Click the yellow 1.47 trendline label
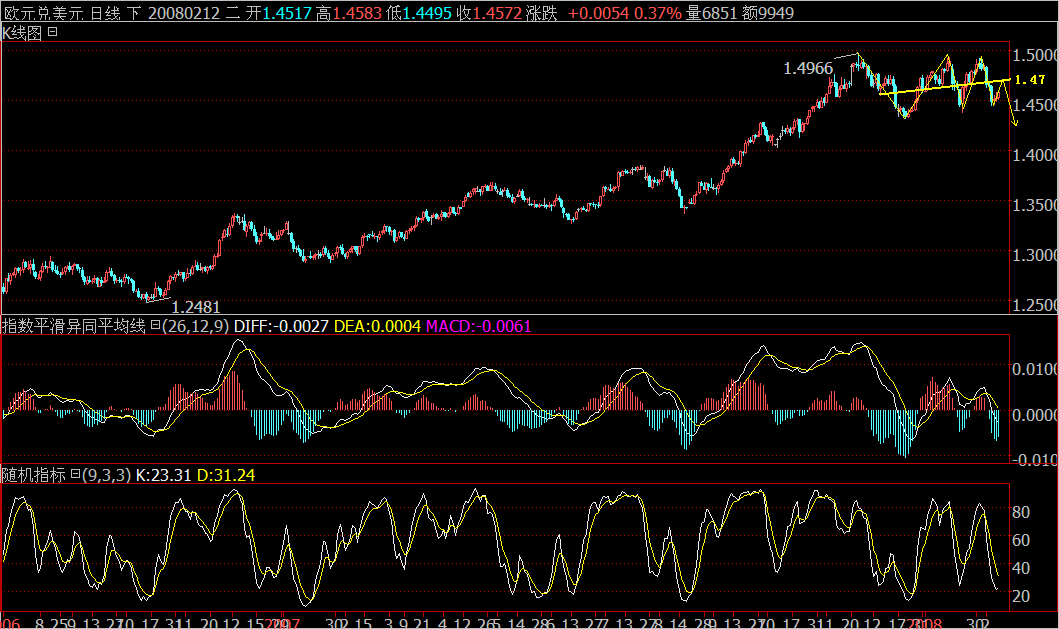The height and width of the screenshot is (629, 1059). tap(1030, 80)
